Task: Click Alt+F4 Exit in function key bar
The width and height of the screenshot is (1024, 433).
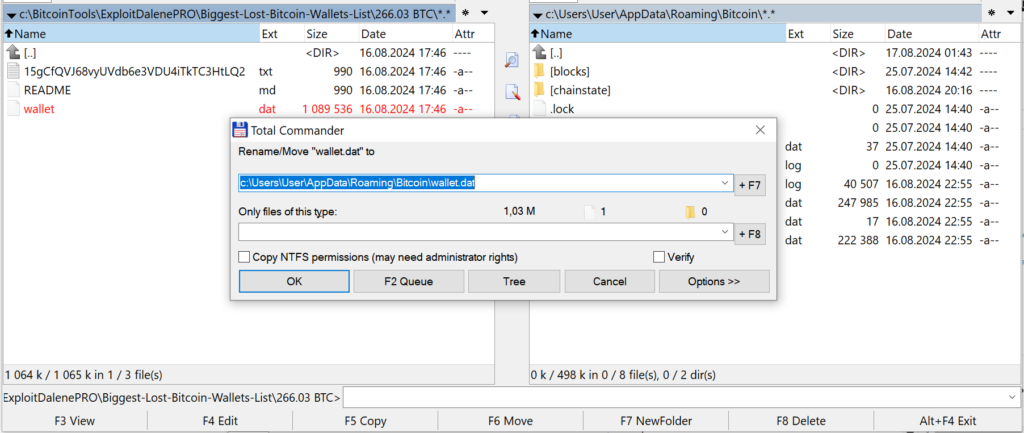Action: pos(947,421)
